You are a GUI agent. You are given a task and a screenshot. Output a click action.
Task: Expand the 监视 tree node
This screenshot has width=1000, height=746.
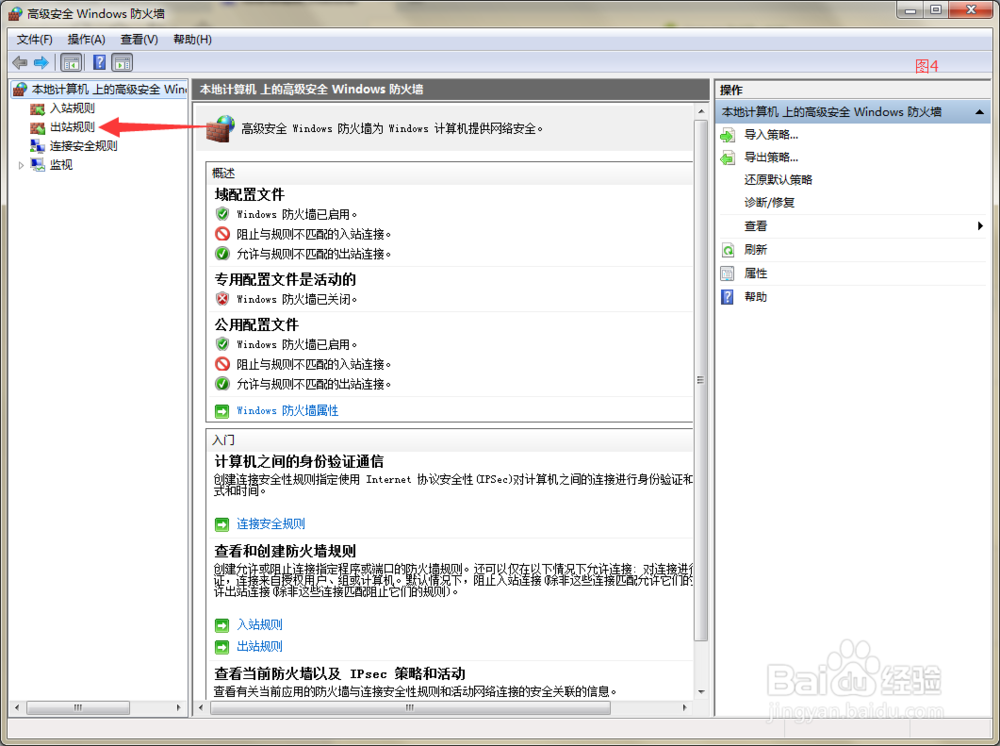pyautogui.click(x=21, y=165)
